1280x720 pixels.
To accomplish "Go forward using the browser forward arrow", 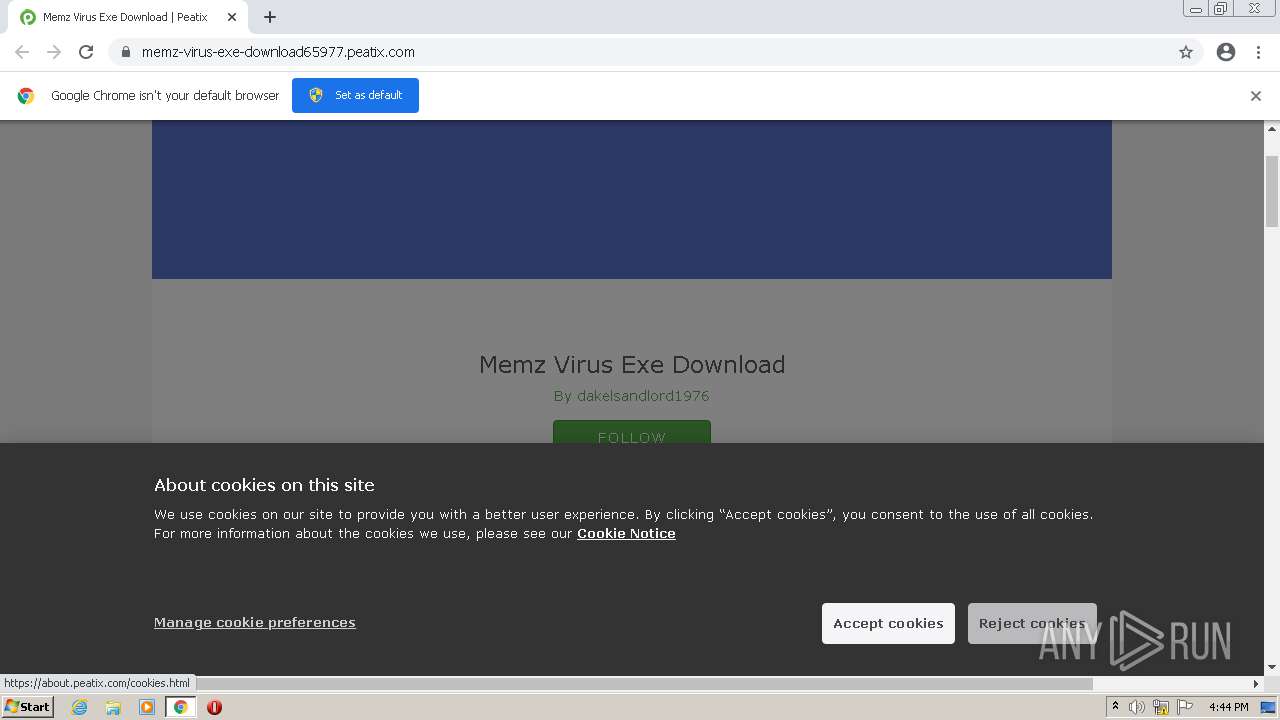I will tap(54, 52).
